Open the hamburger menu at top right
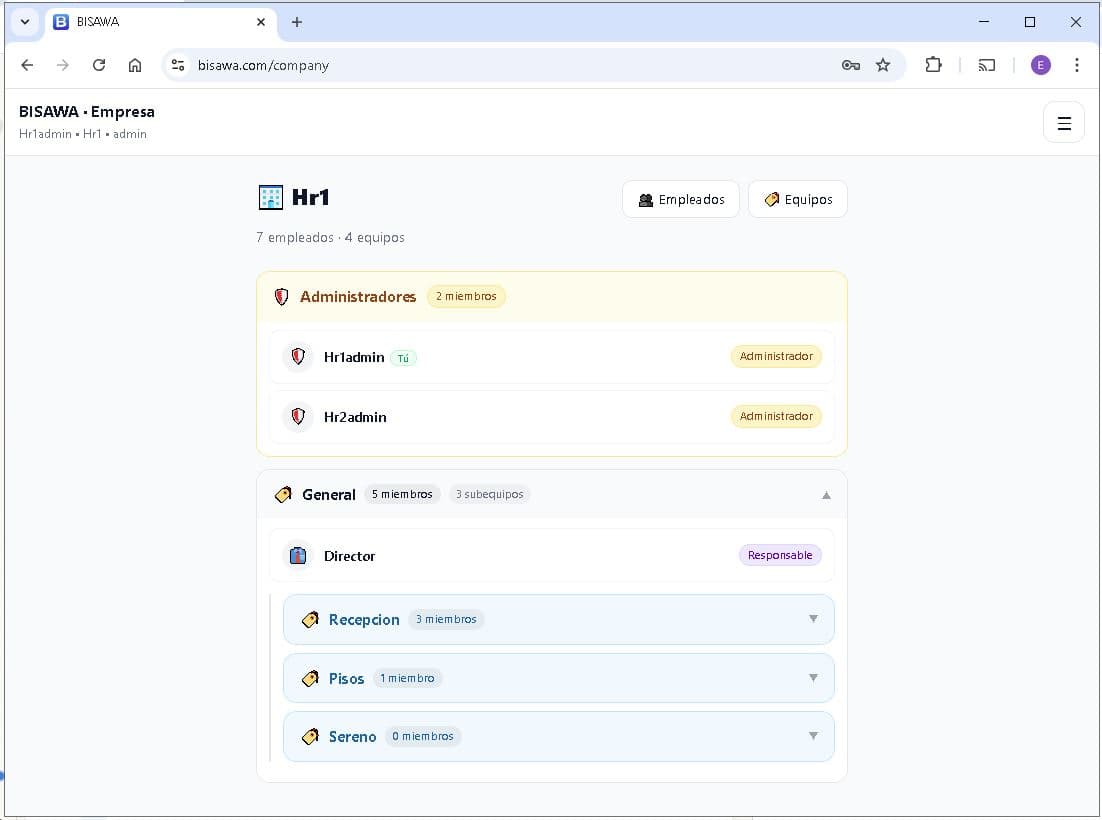This screenshot has height=820, width=1102. point(1063,122)
